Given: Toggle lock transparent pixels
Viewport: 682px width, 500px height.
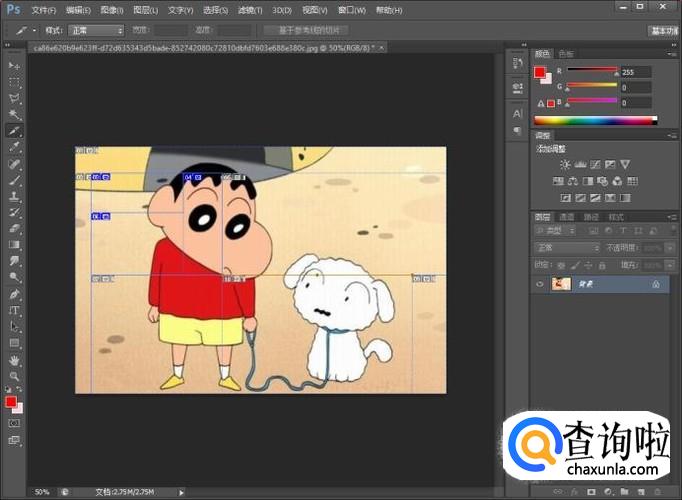Looking at the screenshot, I should (562, 265).
